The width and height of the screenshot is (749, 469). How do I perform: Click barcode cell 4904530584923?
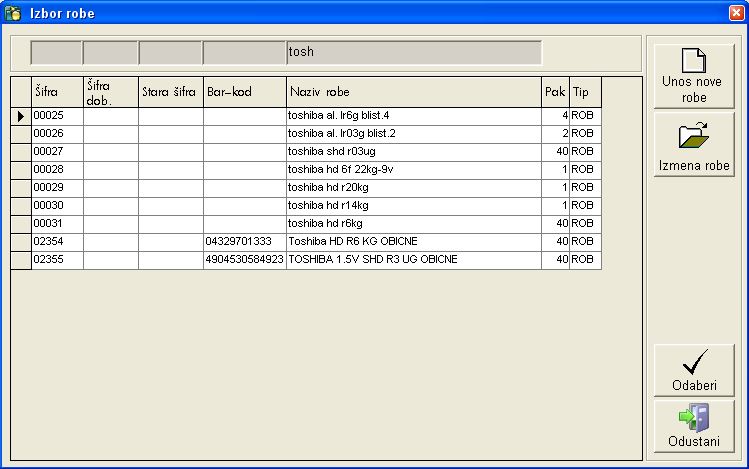point(244,260)
